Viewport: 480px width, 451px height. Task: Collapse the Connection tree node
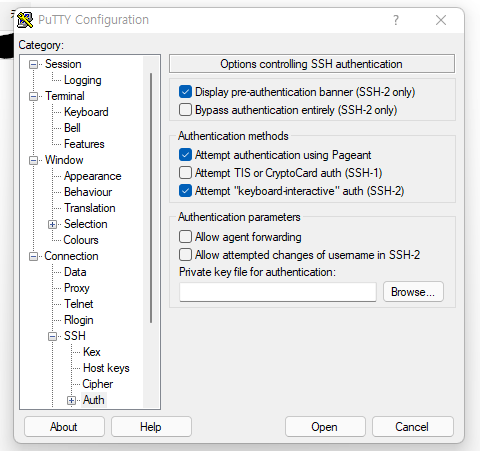point(33,256)
